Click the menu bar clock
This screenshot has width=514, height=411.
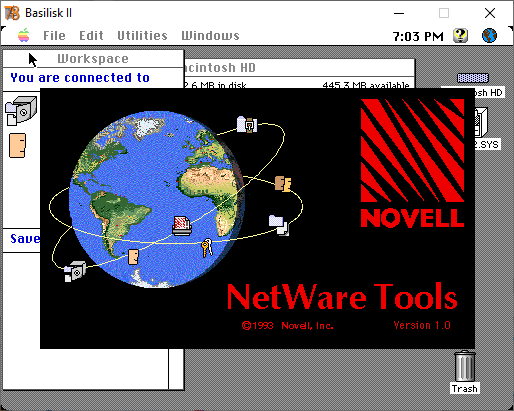click(x=418, y=36)
